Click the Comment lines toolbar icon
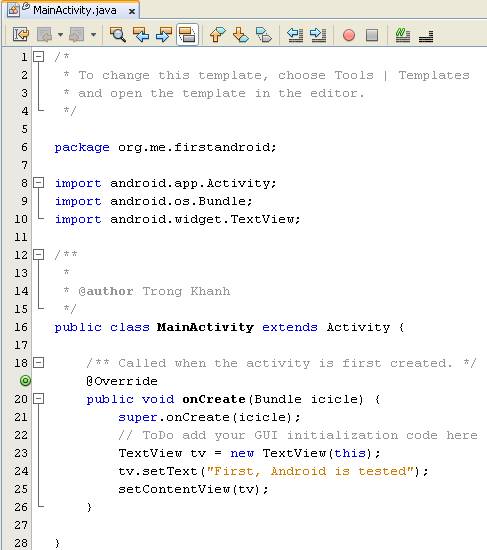The width and height of the screenshot is (487, 550). point(403,34)
